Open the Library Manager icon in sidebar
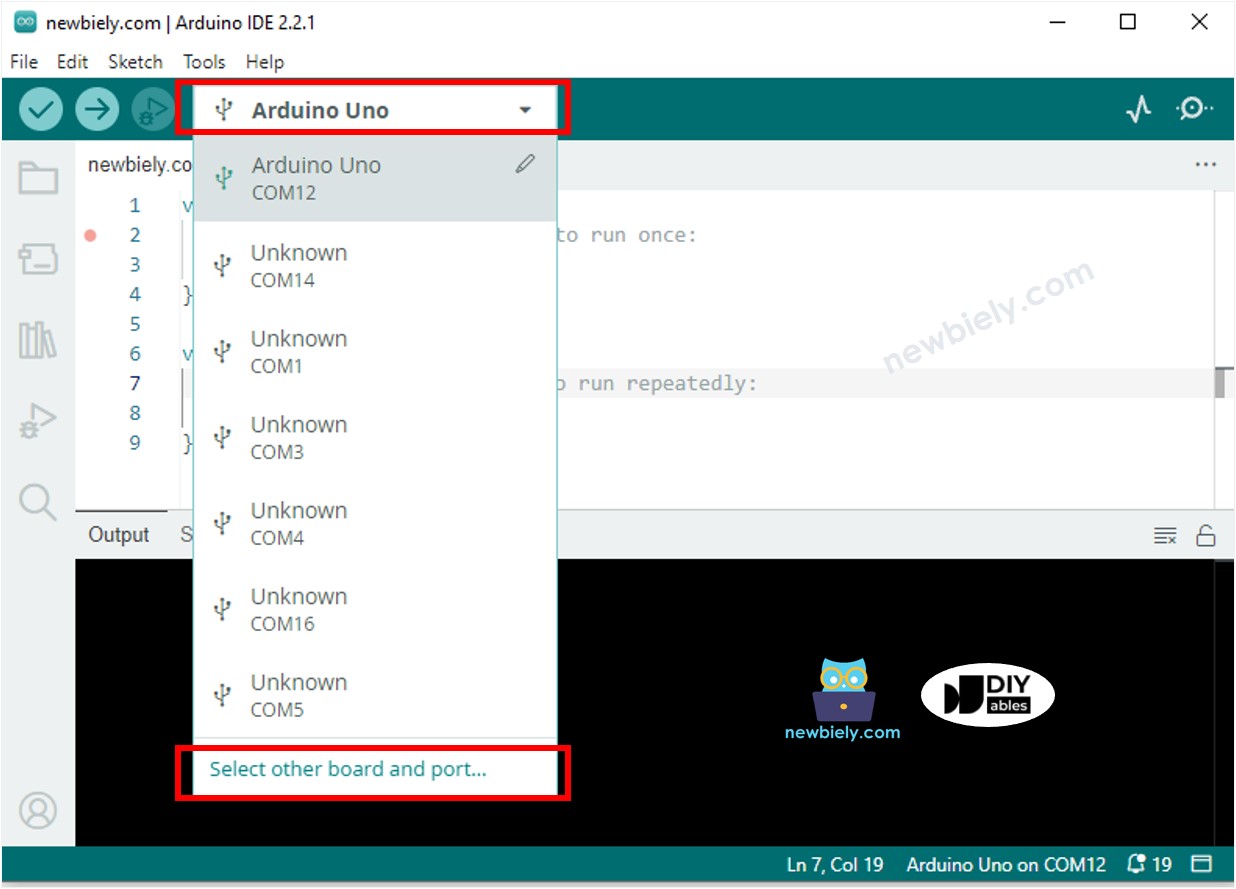The height and width of the screenshot is (889, 1236). (x=36, y=338)
